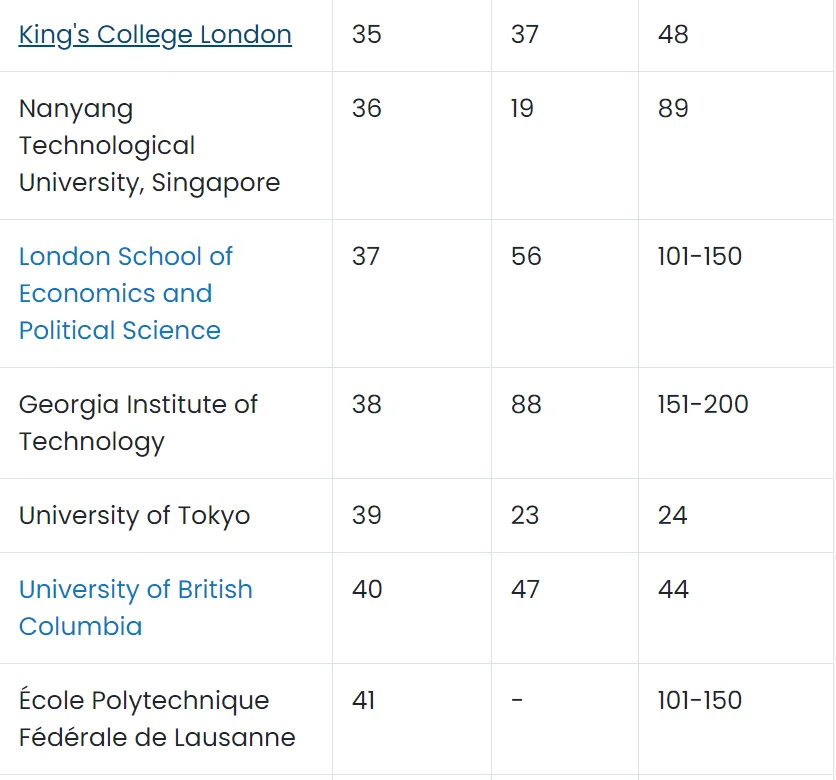Click the 24 value in Tokyo row
Image resolution: width=836 pixels, height=780 pixels.
(673, 515)
